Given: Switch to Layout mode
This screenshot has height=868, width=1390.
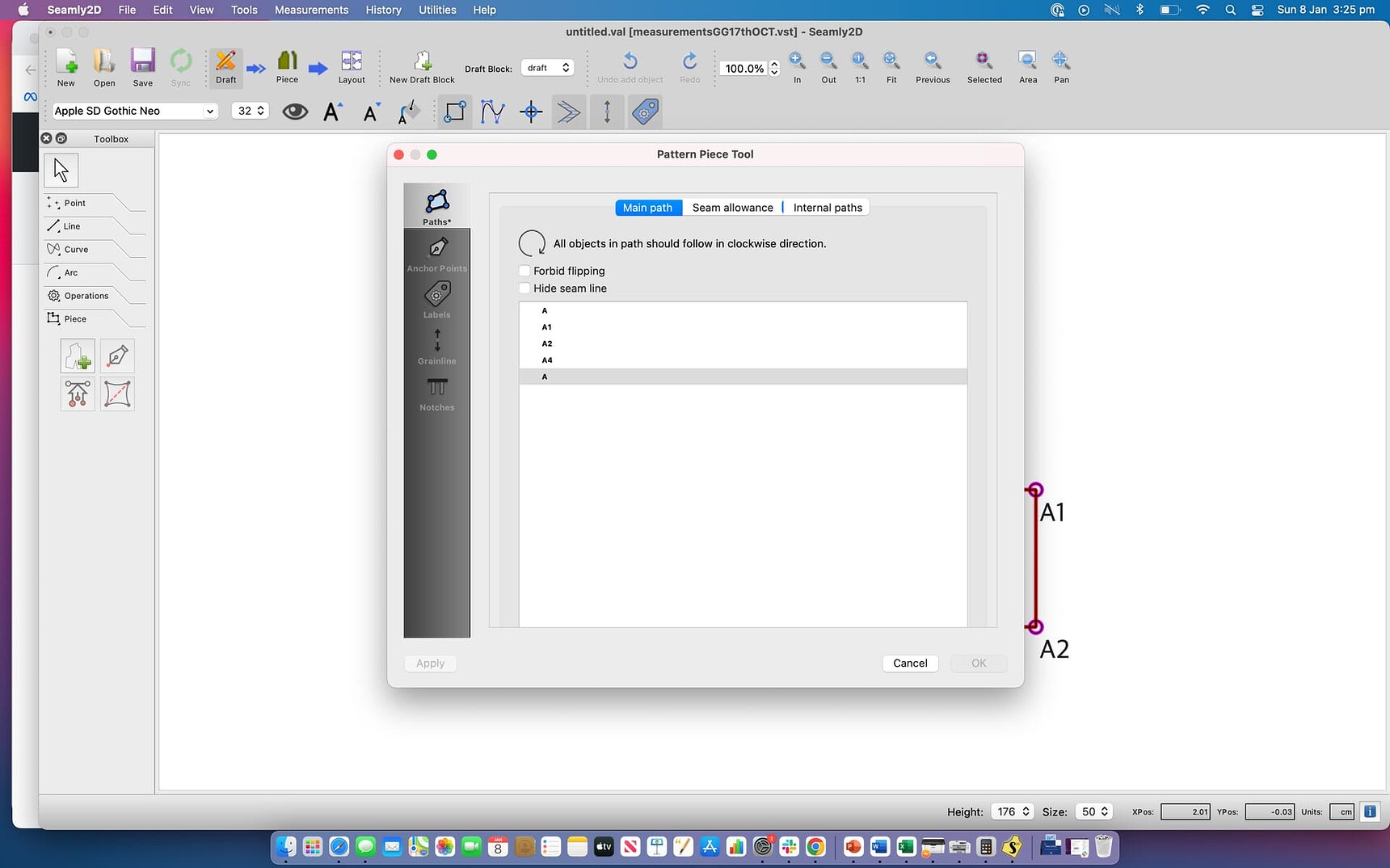Looking at the screenshot, I should click(352, 67).
